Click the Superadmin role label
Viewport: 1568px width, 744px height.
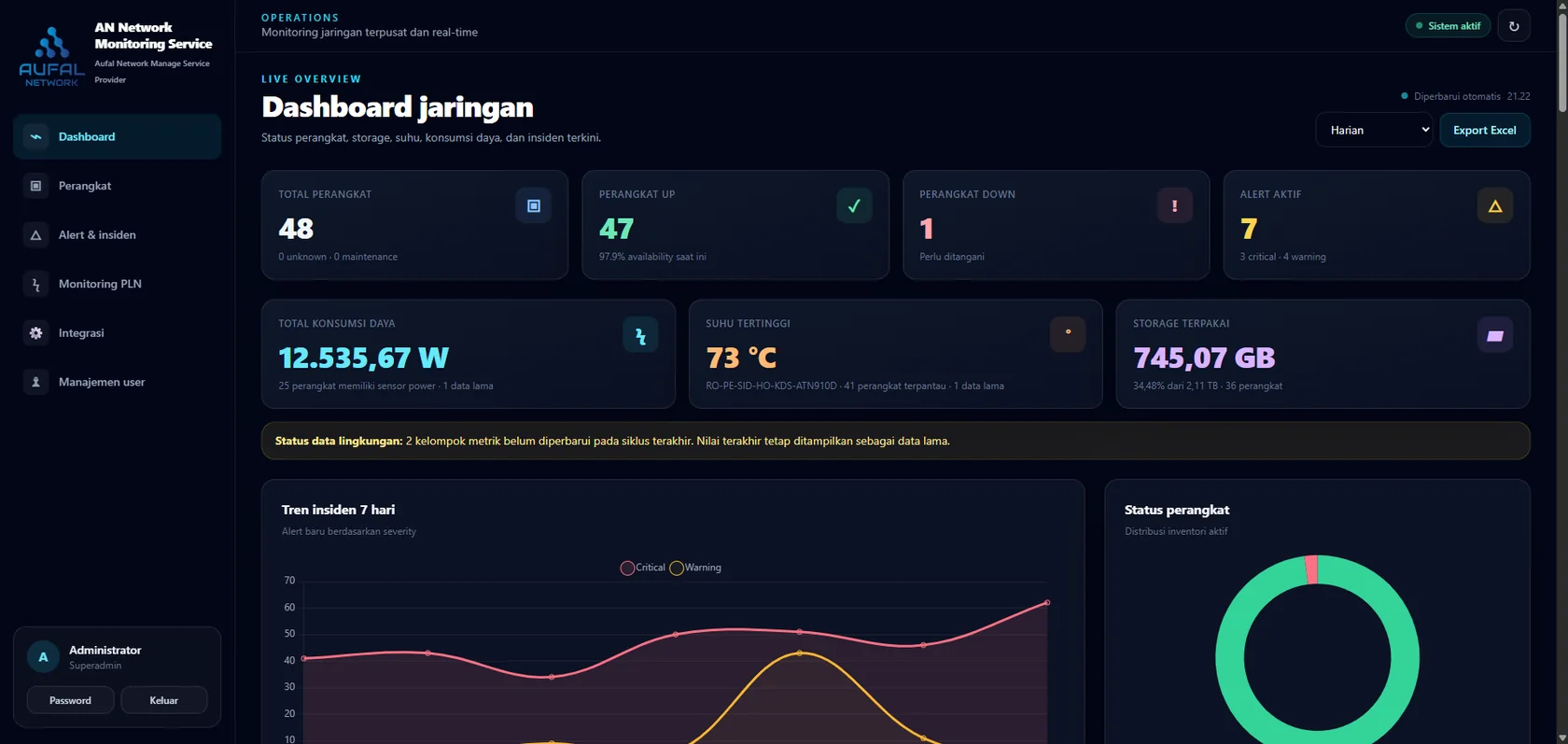pyautogui.click(x=95, y=666)
